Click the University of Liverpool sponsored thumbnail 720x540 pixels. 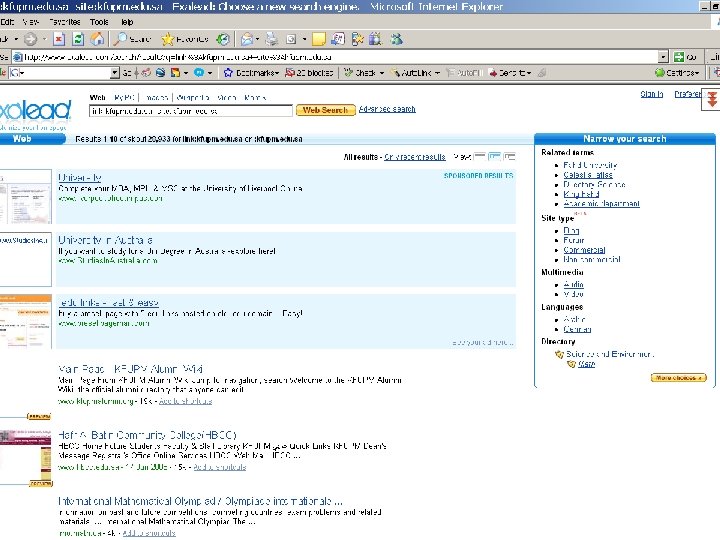tap(26, 197)
